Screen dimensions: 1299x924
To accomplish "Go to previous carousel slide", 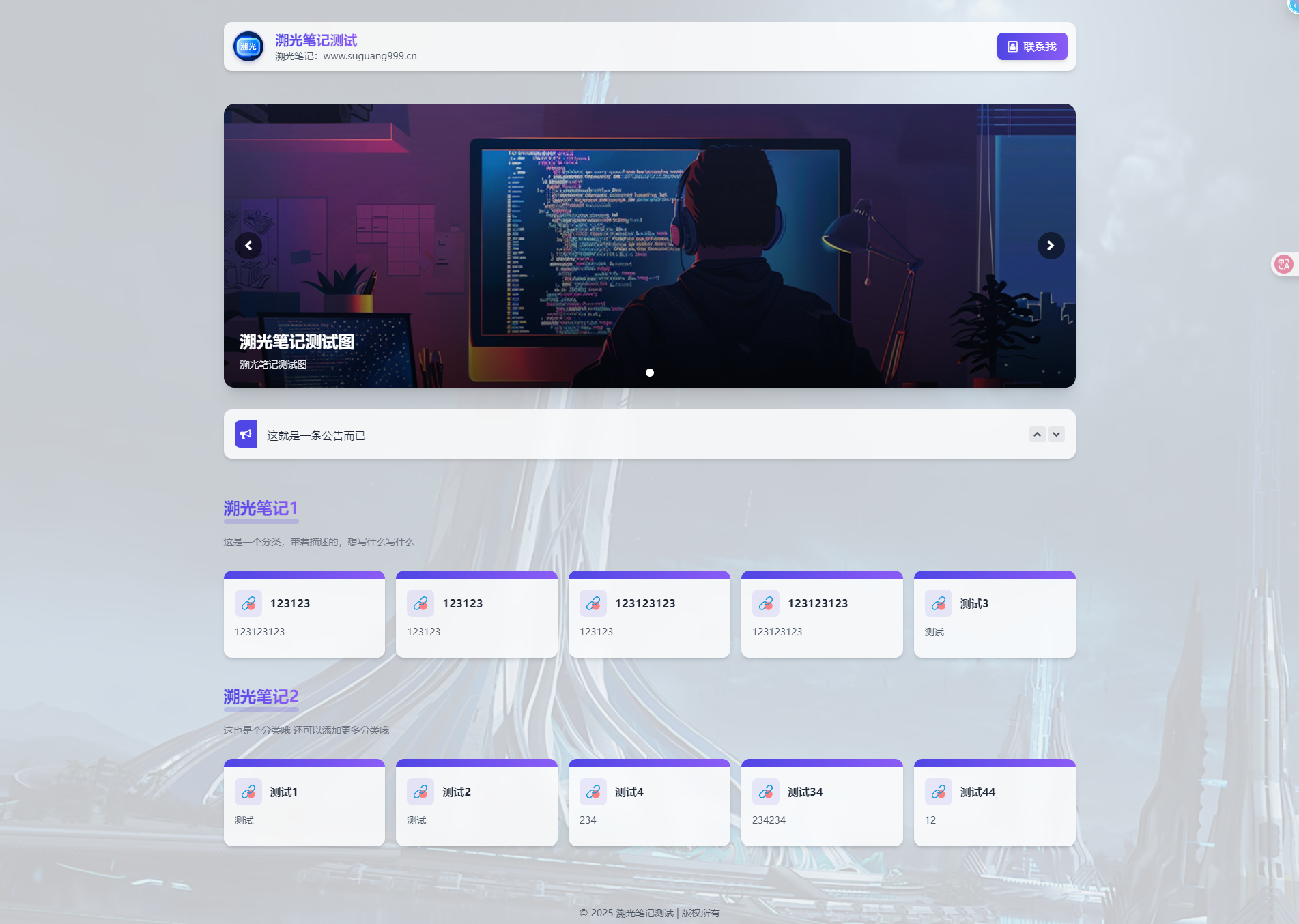I will click(x=248, y=246).
